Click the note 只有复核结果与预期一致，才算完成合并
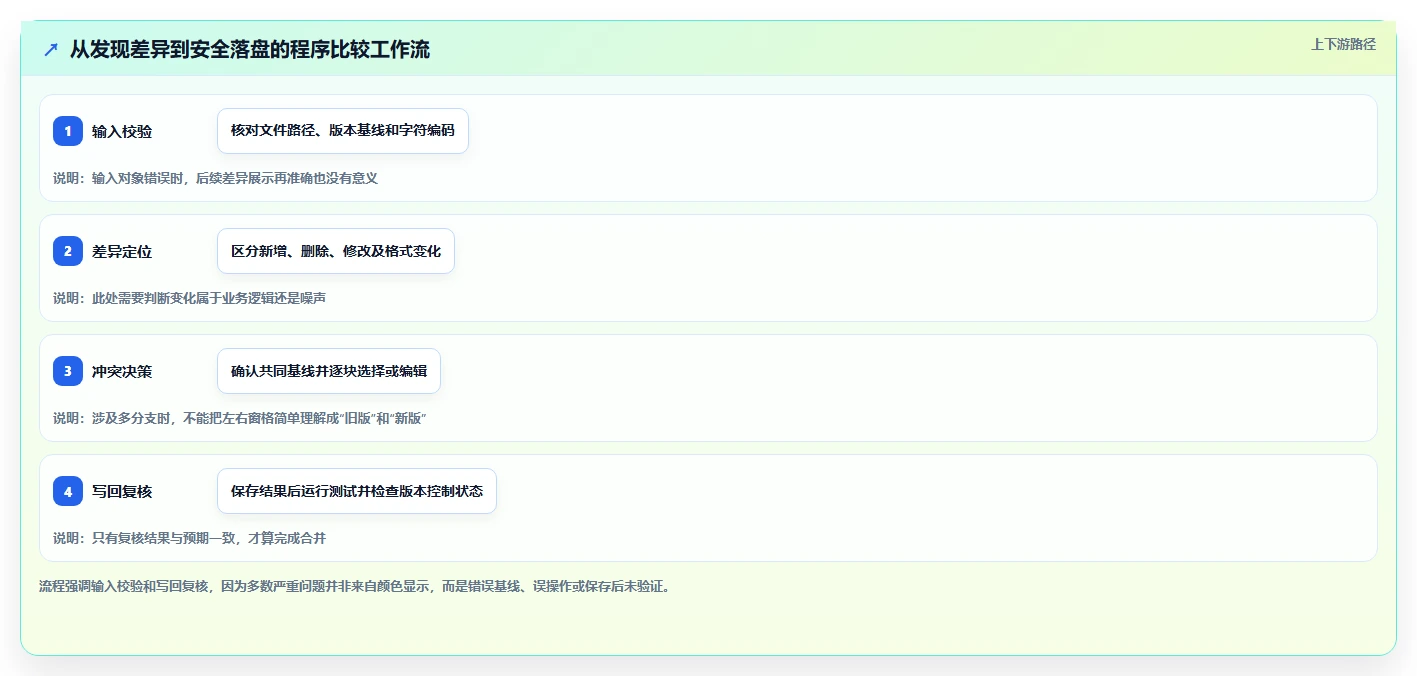 [x=189, y=538]
